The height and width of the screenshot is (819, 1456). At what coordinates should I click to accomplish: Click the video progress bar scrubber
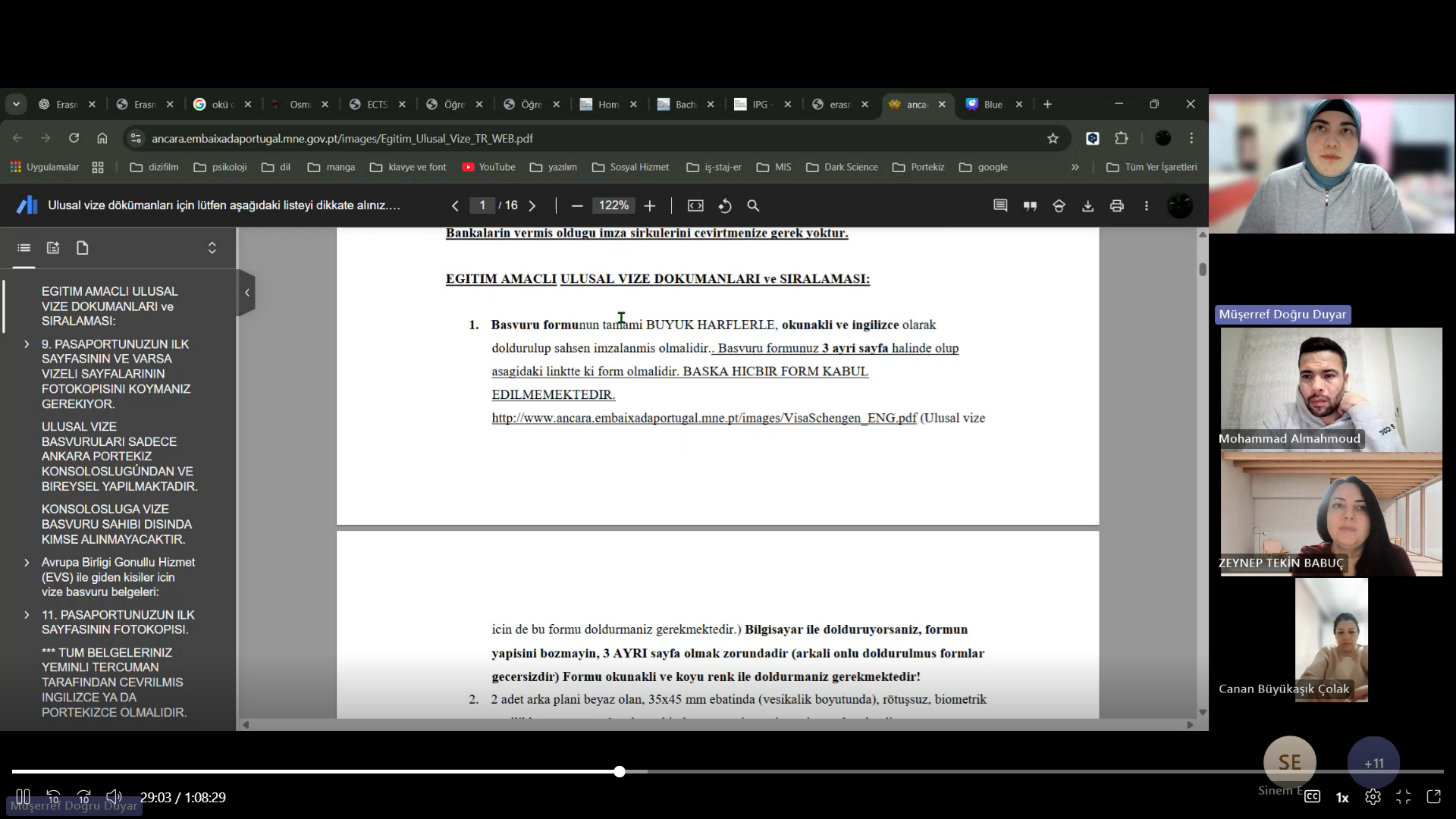point(620,771)
